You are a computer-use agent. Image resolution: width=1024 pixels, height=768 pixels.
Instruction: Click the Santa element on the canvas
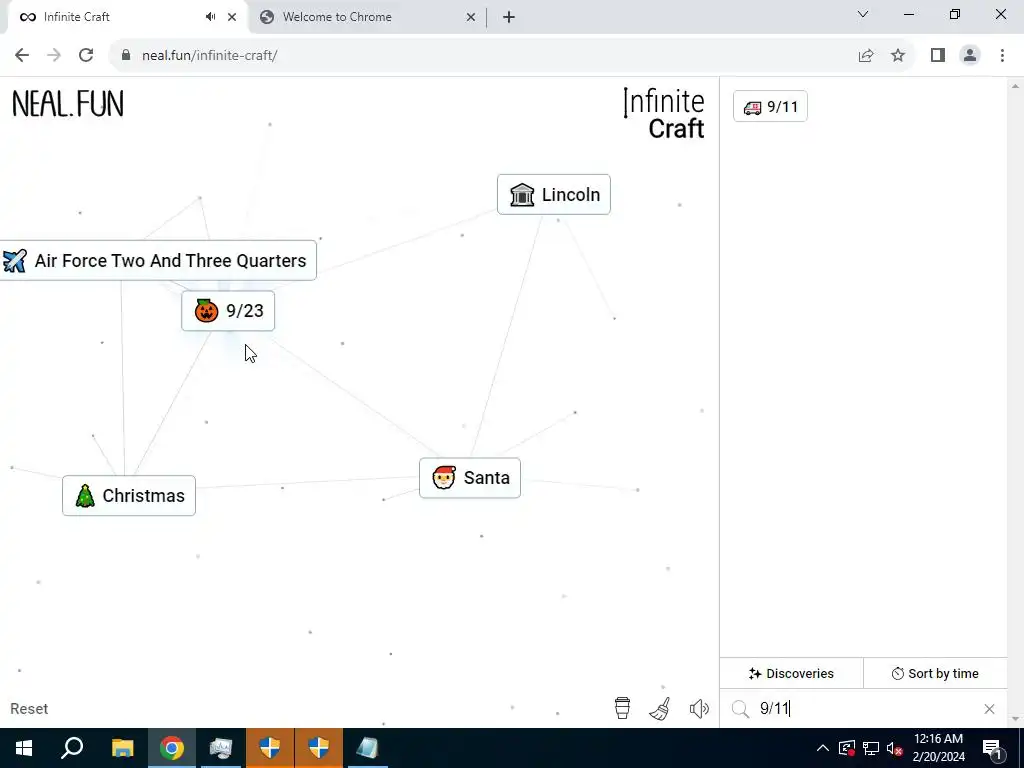(x=470, y=478)
